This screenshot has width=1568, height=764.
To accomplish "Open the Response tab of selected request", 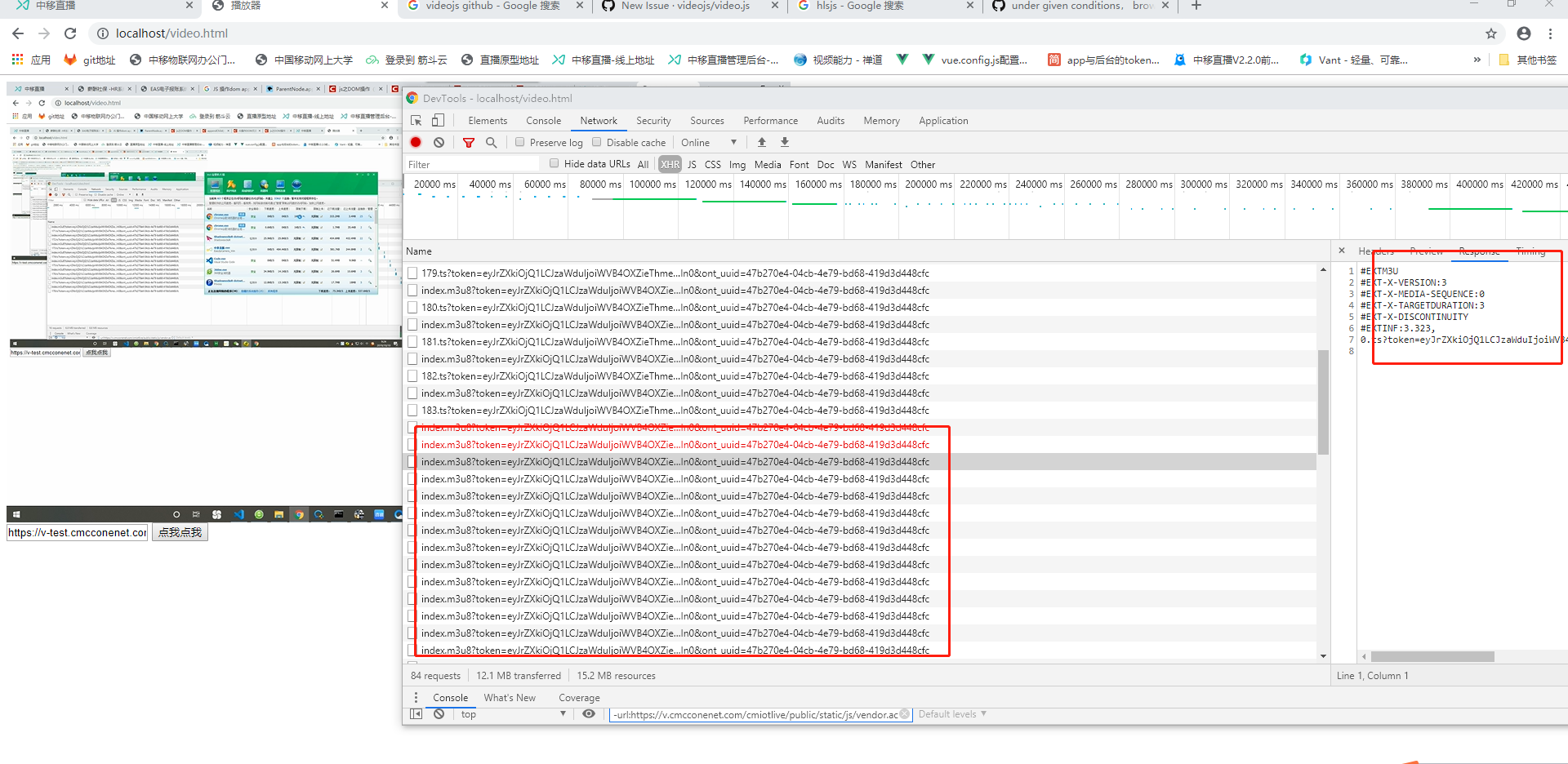I will 1479,251.
